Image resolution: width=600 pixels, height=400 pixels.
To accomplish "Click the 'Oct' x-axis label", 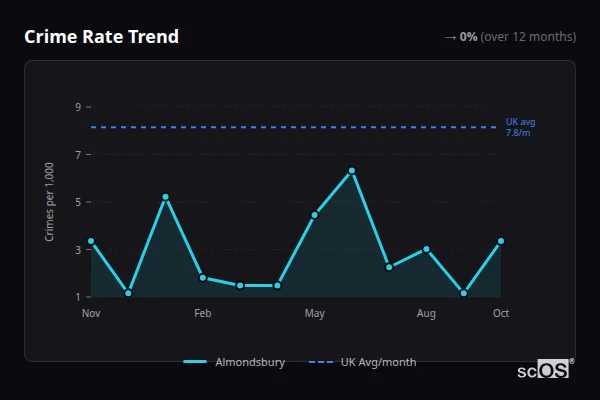I will pos(501,313).
